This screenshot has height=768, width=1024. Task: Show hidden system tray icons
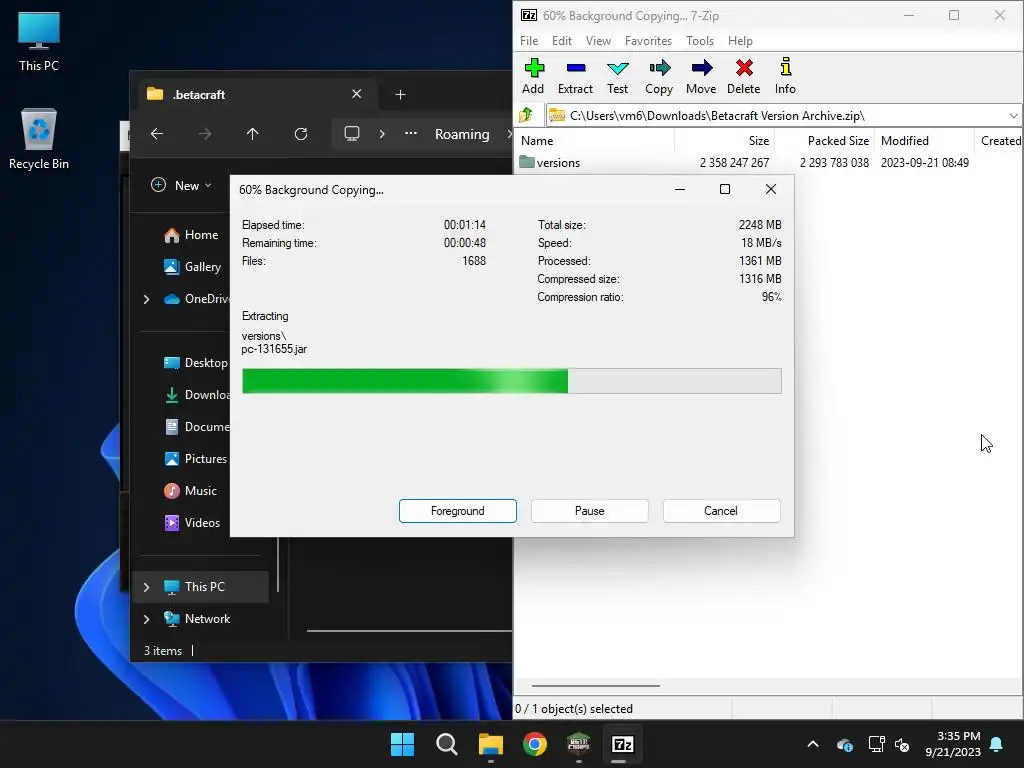(x=813, y=744)
